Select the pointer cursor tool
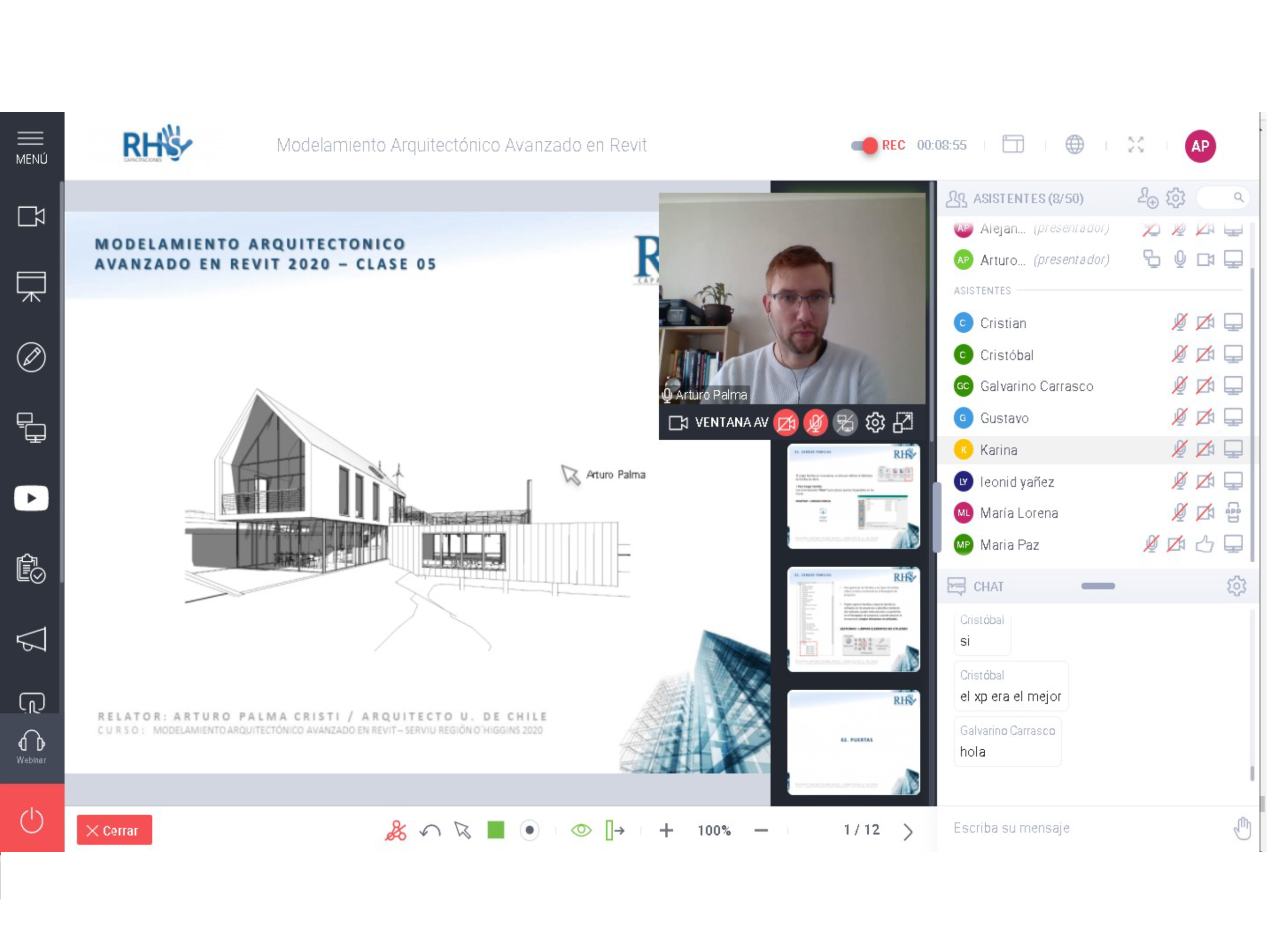1270x952 pixels. (463, 831)
